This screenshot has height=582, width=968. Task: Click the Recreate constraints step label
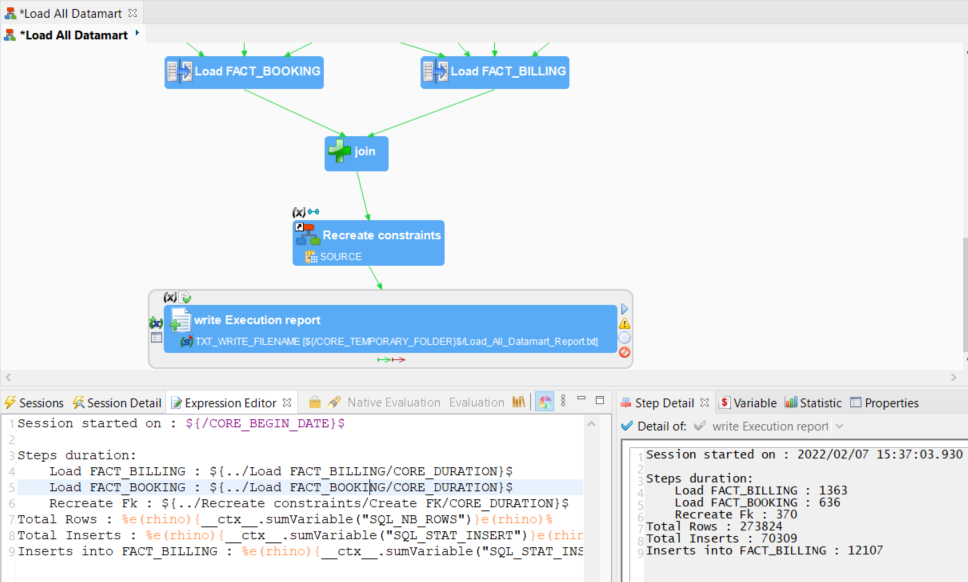[382, 235]
